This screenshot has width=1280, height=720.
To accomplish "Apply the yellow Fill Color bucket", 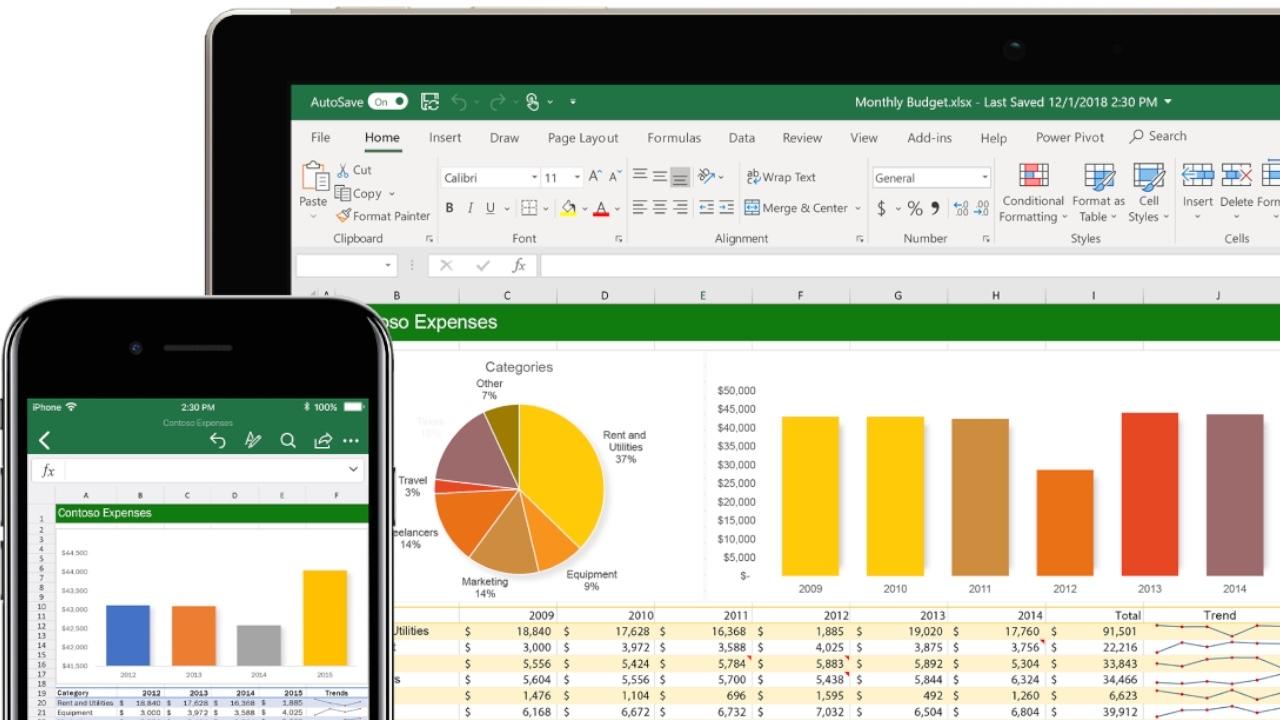I will pos(568,208).
